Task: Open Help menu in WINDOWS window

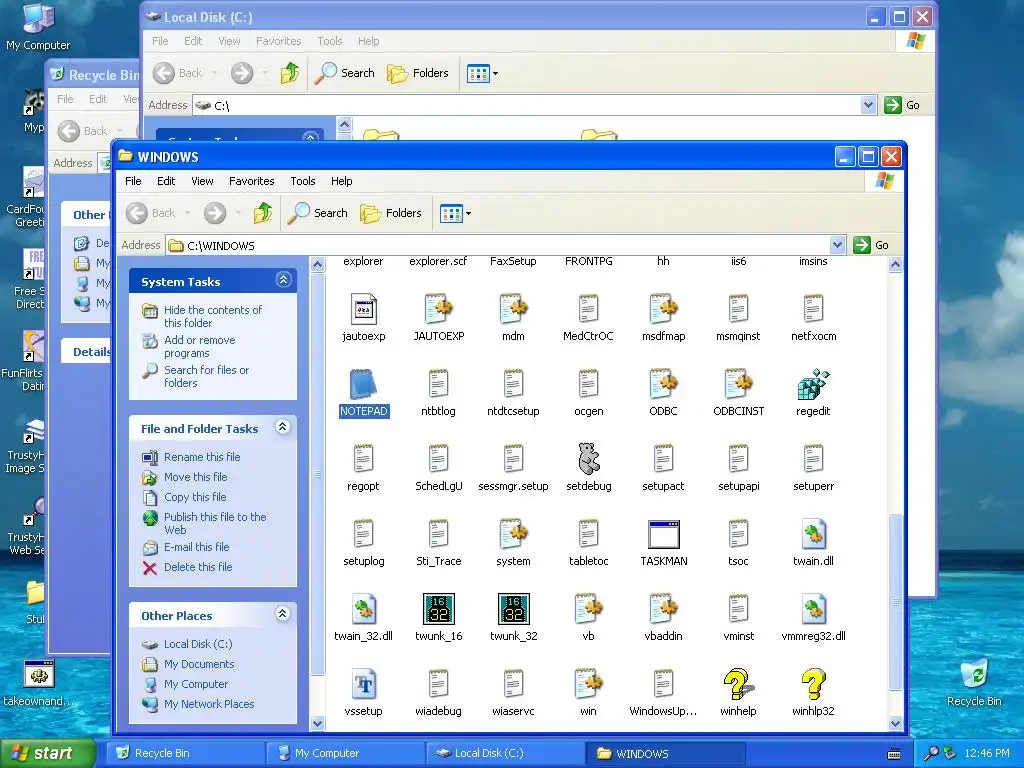Action: click(x=342, y=181)
